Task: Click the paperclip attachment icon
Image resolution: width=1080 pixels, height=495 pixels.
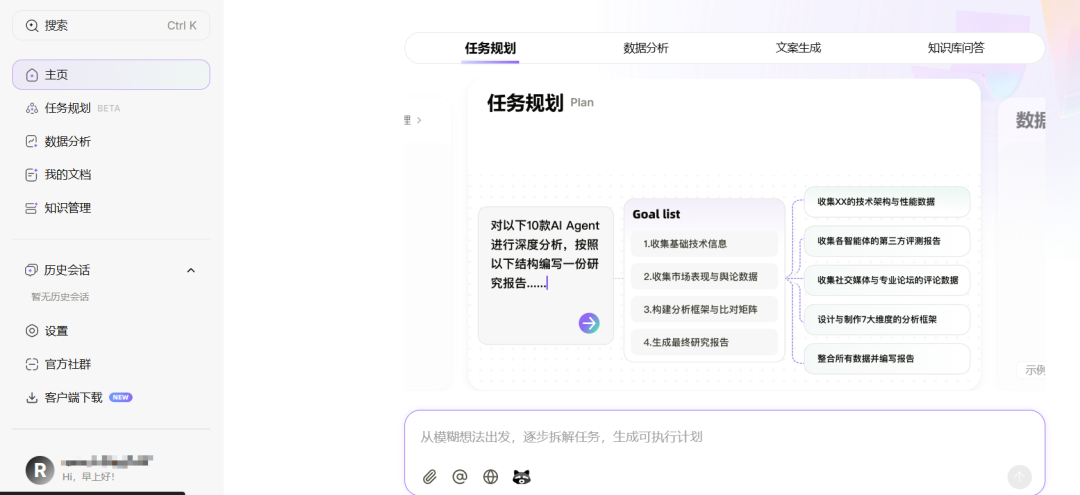Action: pos(430,476)
